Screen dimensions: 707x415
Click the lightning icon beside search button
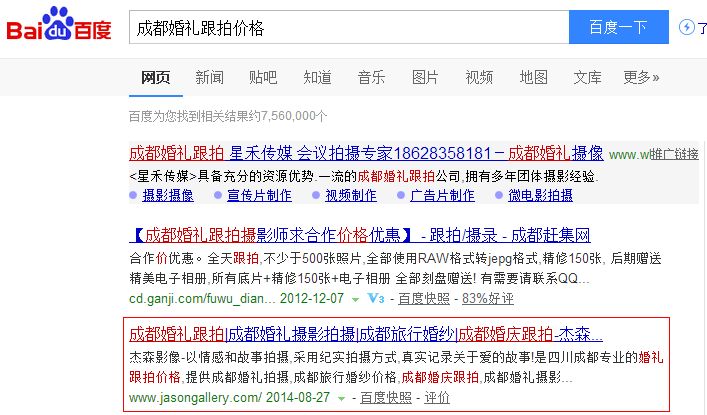click(687, 27)
